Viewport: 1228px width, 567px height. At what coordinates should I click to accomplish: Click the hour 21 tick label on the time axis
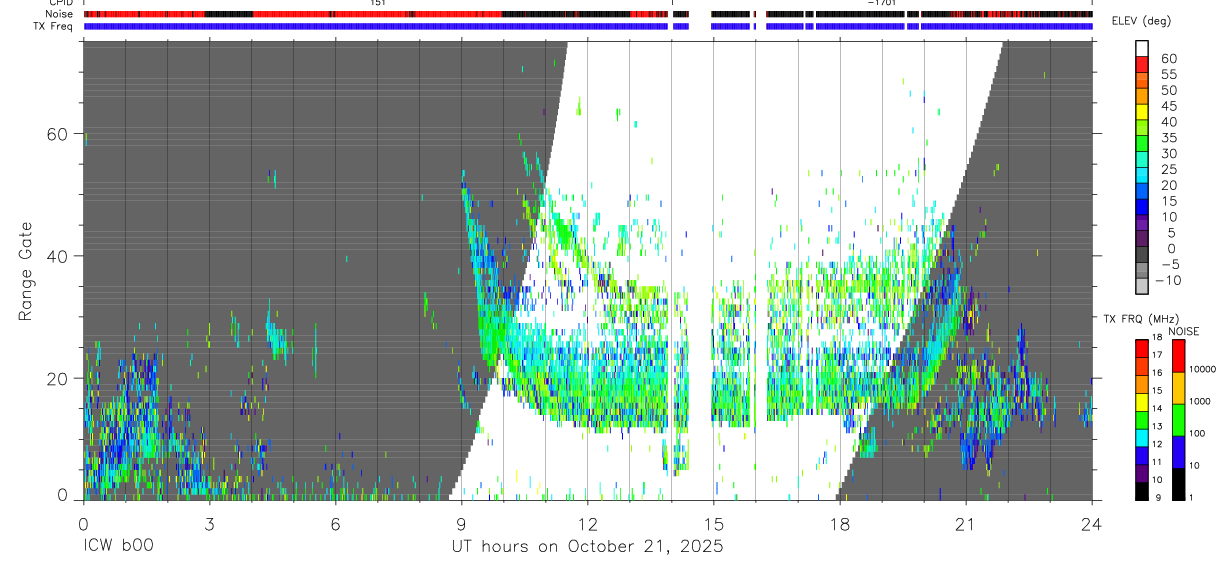965,524
